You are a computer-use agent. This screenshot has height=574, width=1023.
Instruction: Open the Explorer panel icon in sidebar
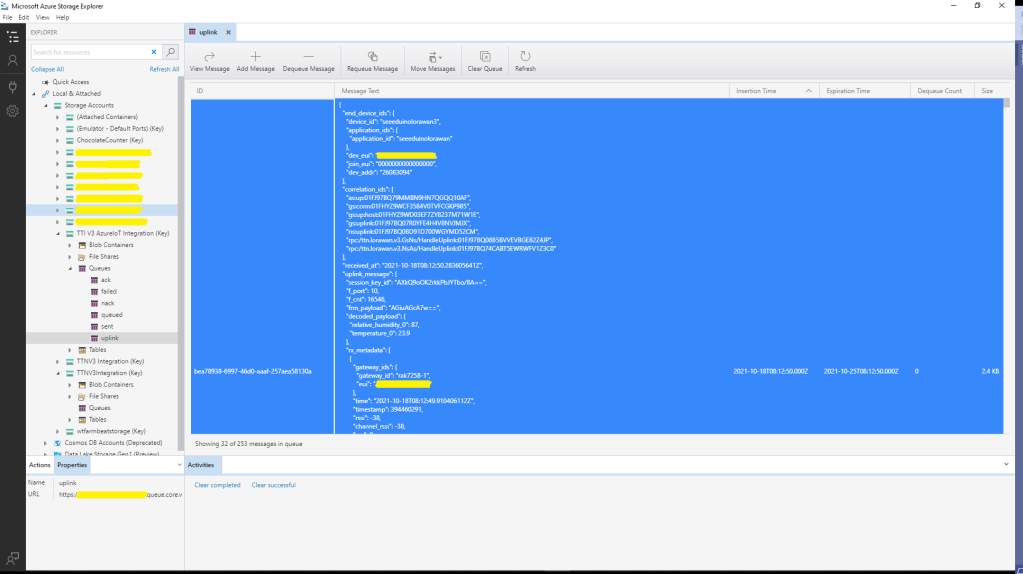pos(12,37)
